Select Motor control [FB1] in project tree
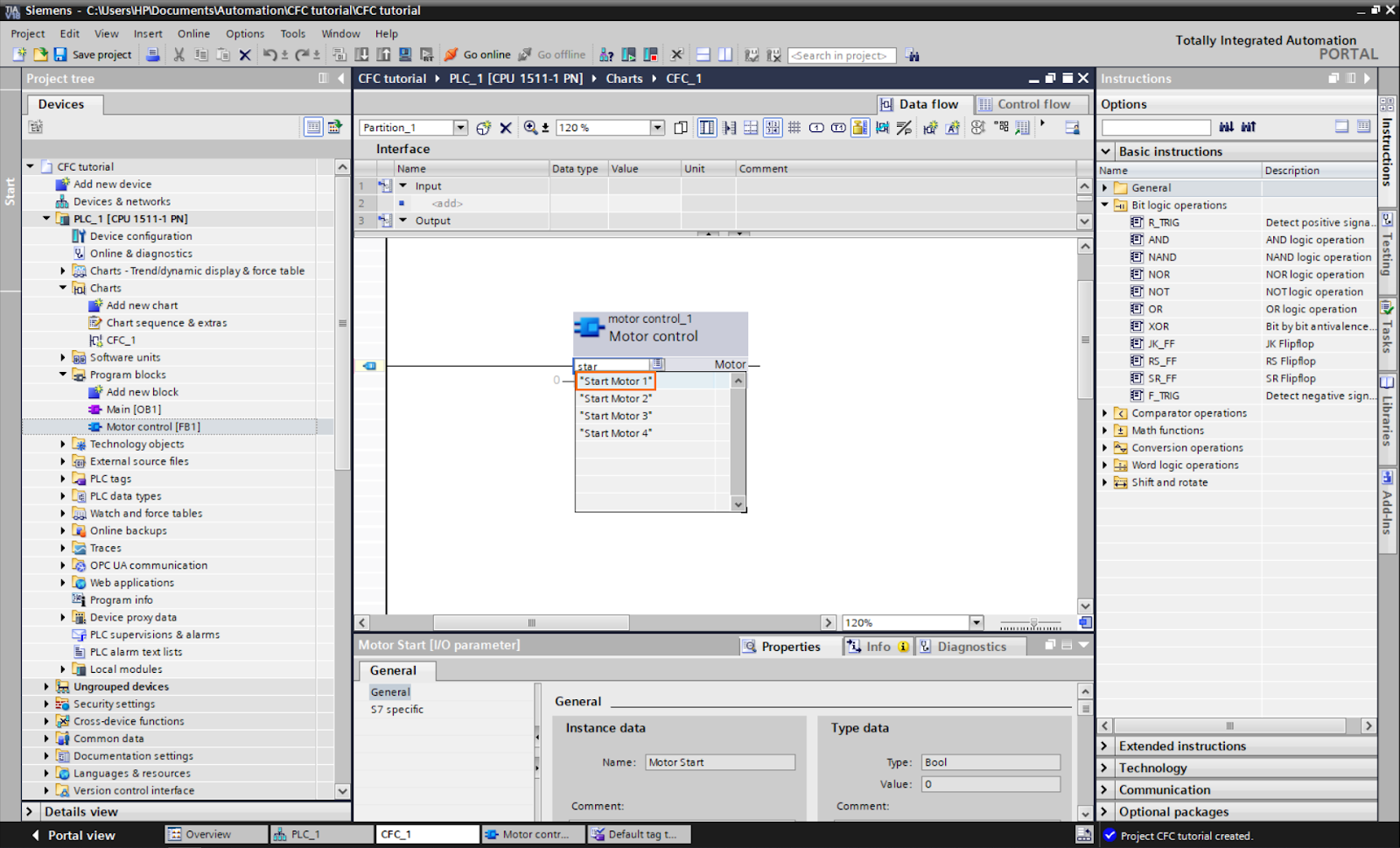This screenshot has width=1400, height=848. pyautogui.click(x=153, y=427)
